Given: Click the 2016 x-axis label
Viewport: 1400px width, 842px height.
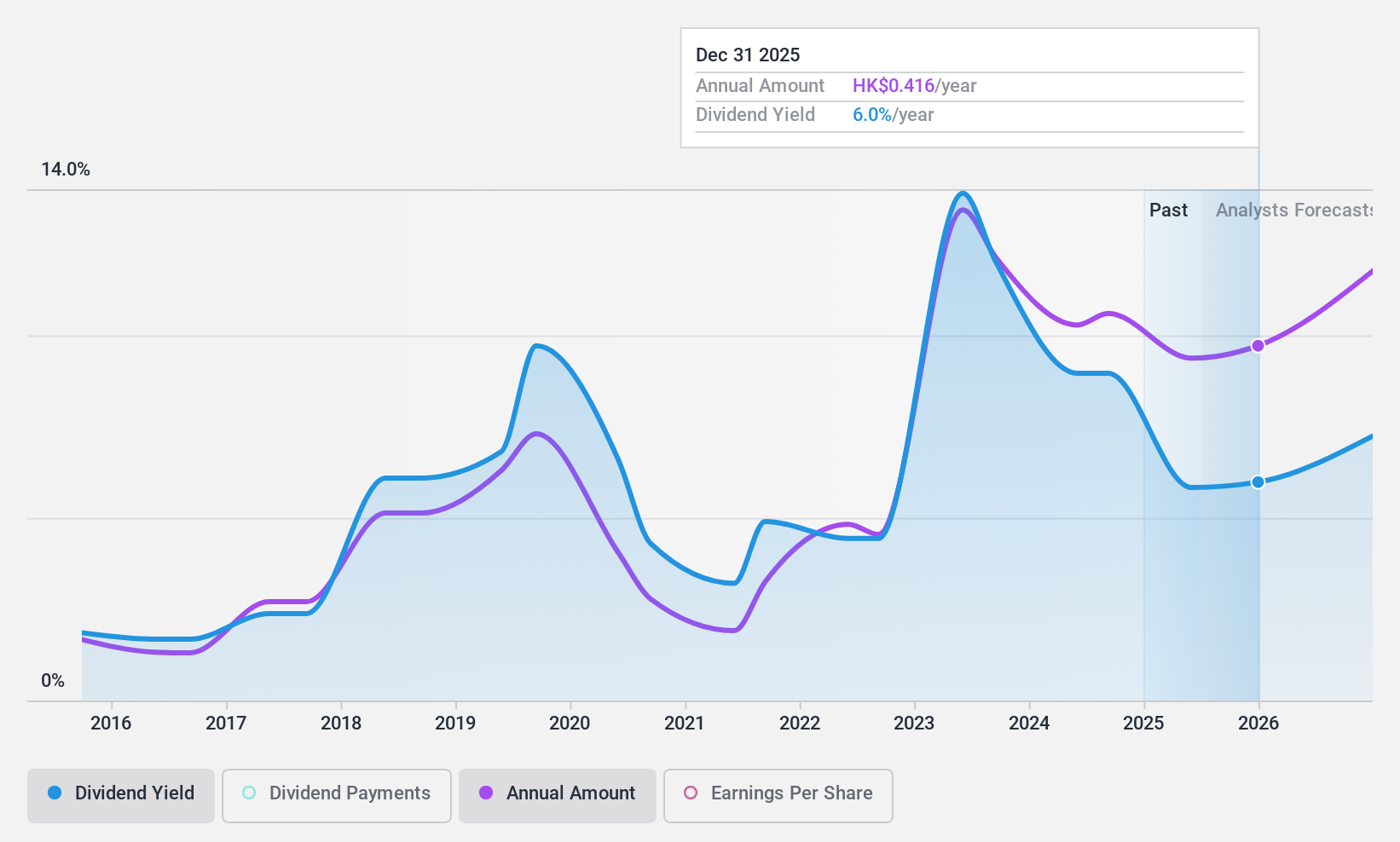Looking at the screenshot, I should pos(111,724).
